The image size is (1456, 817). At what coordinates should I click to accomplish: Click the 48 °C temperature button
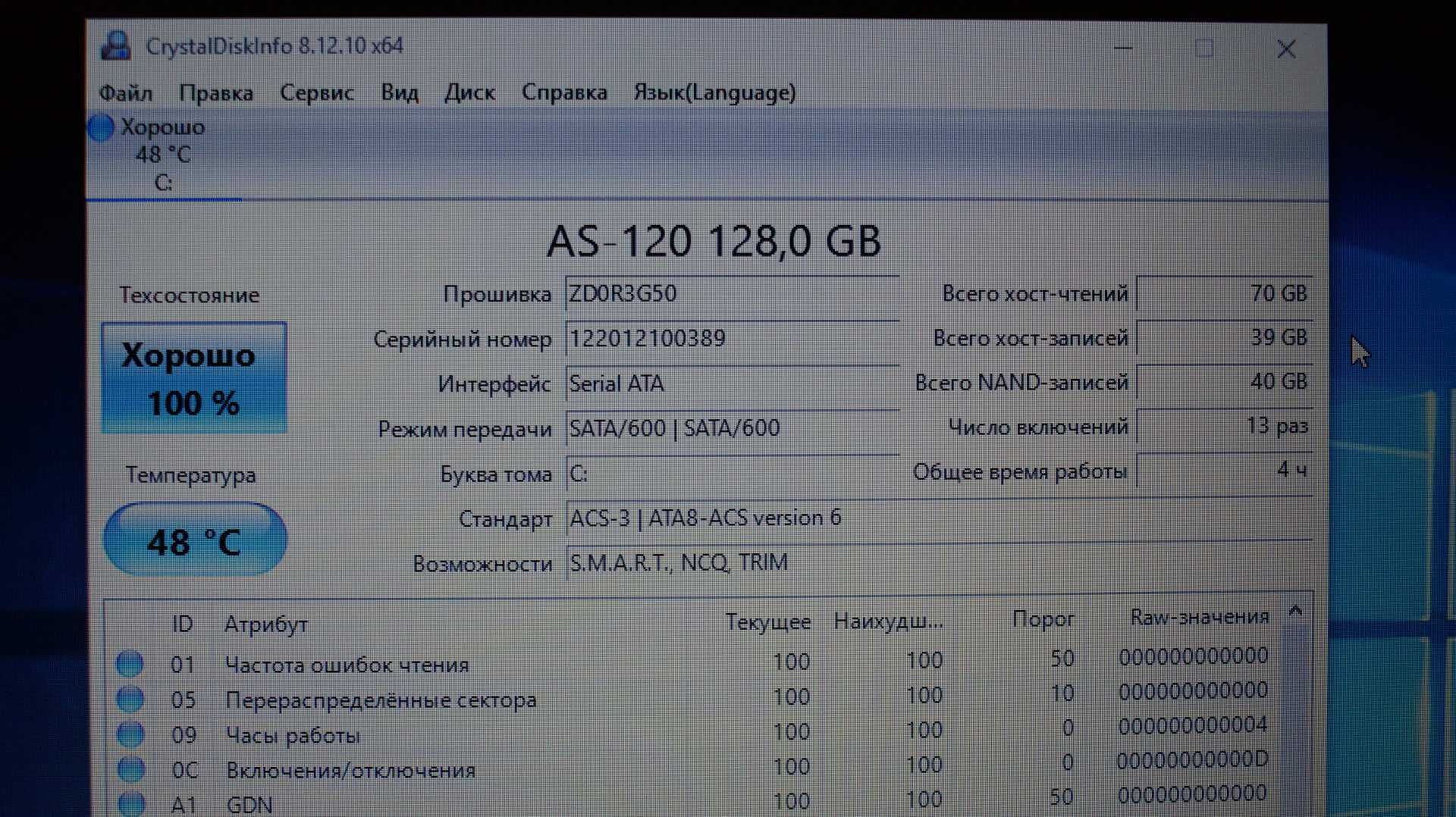tap(195, 539)
